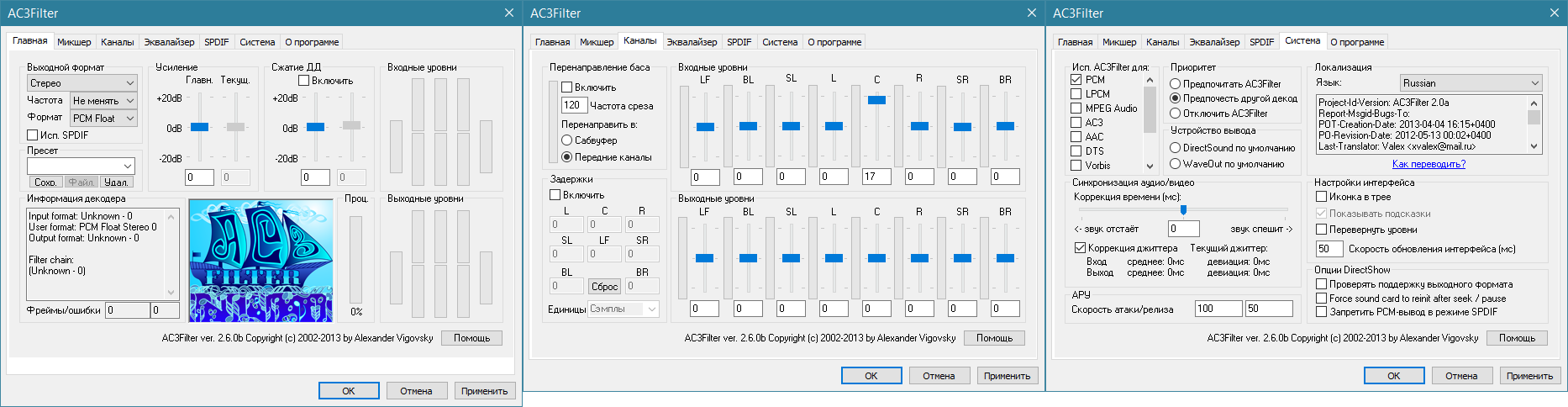This screenshot has width=1568, height=407.
Task: Expand the Частота 'Не менять' dropdown
Action: (103, 101)
